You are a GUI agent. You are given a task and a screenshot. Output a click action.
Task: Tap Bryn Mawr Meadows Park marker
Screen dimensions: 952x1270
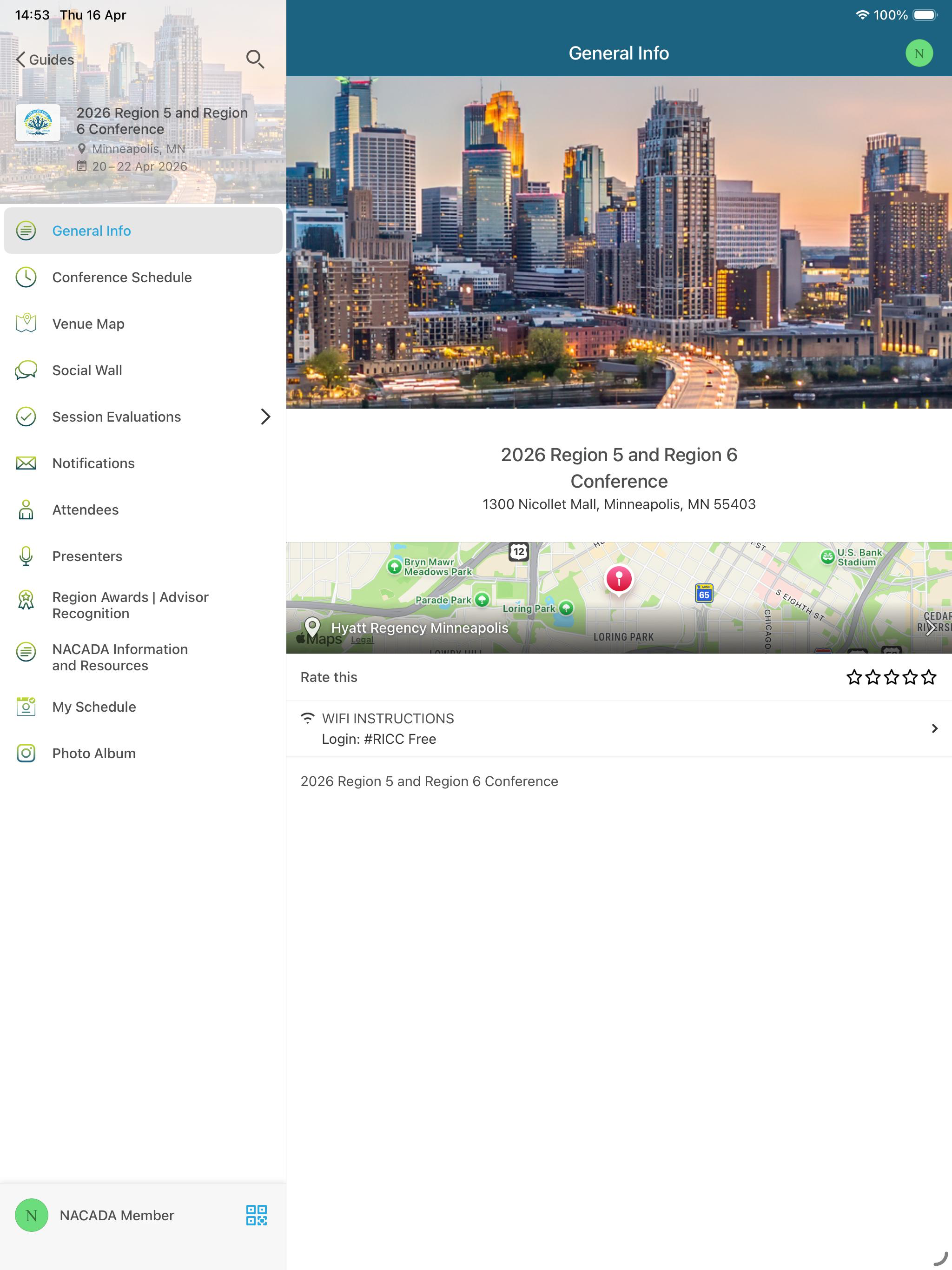395,567
